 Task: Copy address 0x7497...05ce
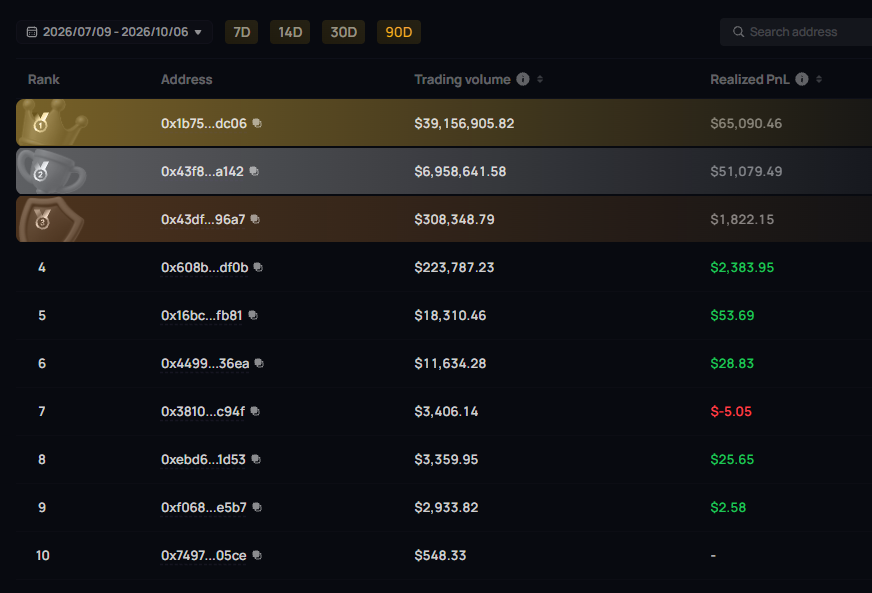(257, 555)
